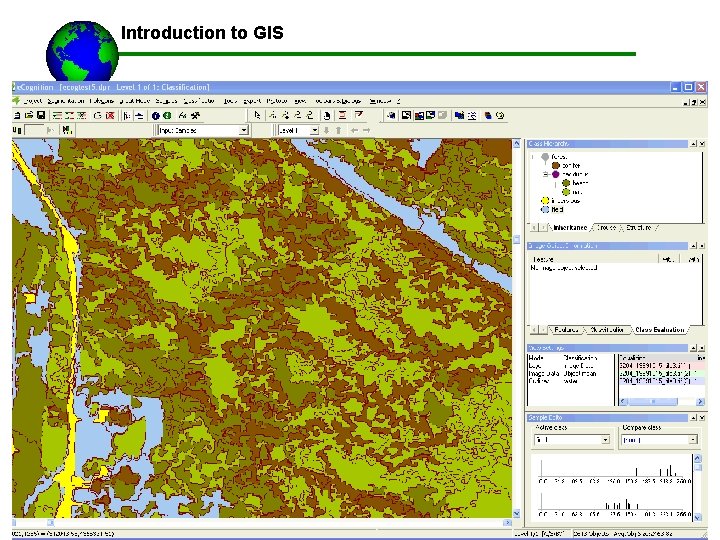Click the blue-highlighted layer row in View Settings
This screenshot has height=540, width=720.
point(661,381)
